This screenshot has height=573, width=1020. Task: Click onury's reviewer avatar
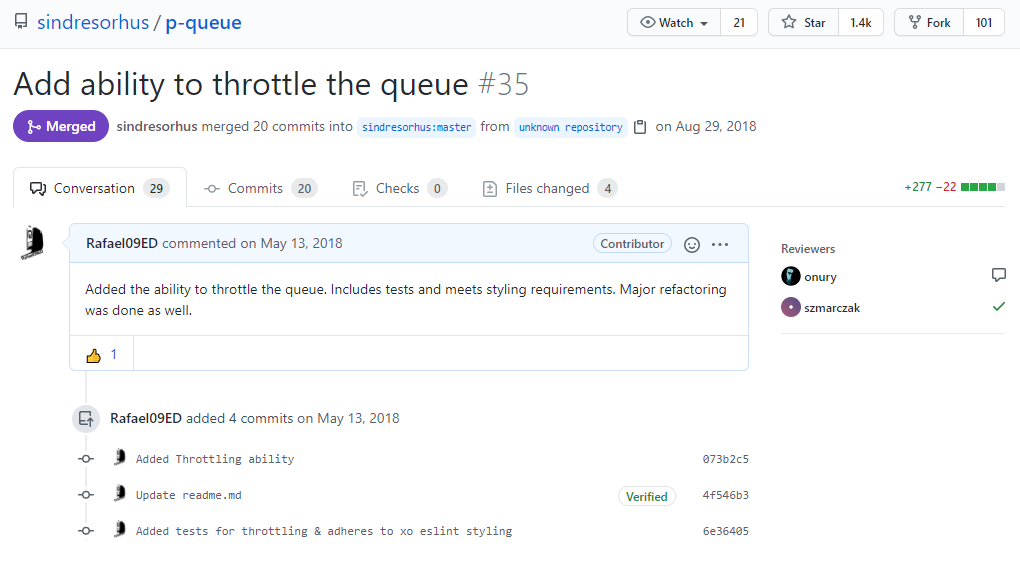pyautogui.click(x=791, y=277)
